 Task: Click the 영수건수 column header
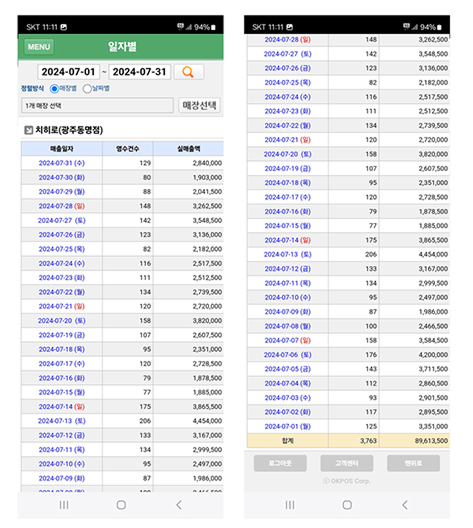pos(128,148)
